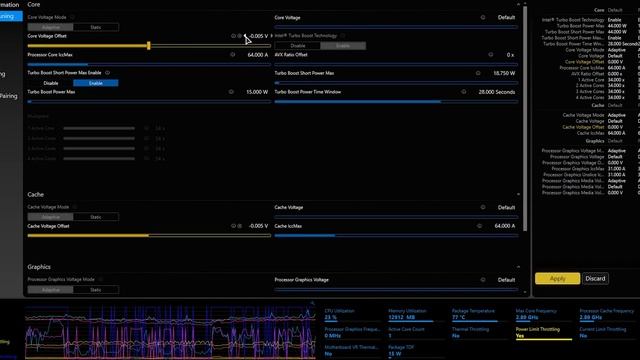Image resolution: width=640 pixels, height=360 pixels.
Task: Click the Cache IccMax slider
Action: coord(396,236)
